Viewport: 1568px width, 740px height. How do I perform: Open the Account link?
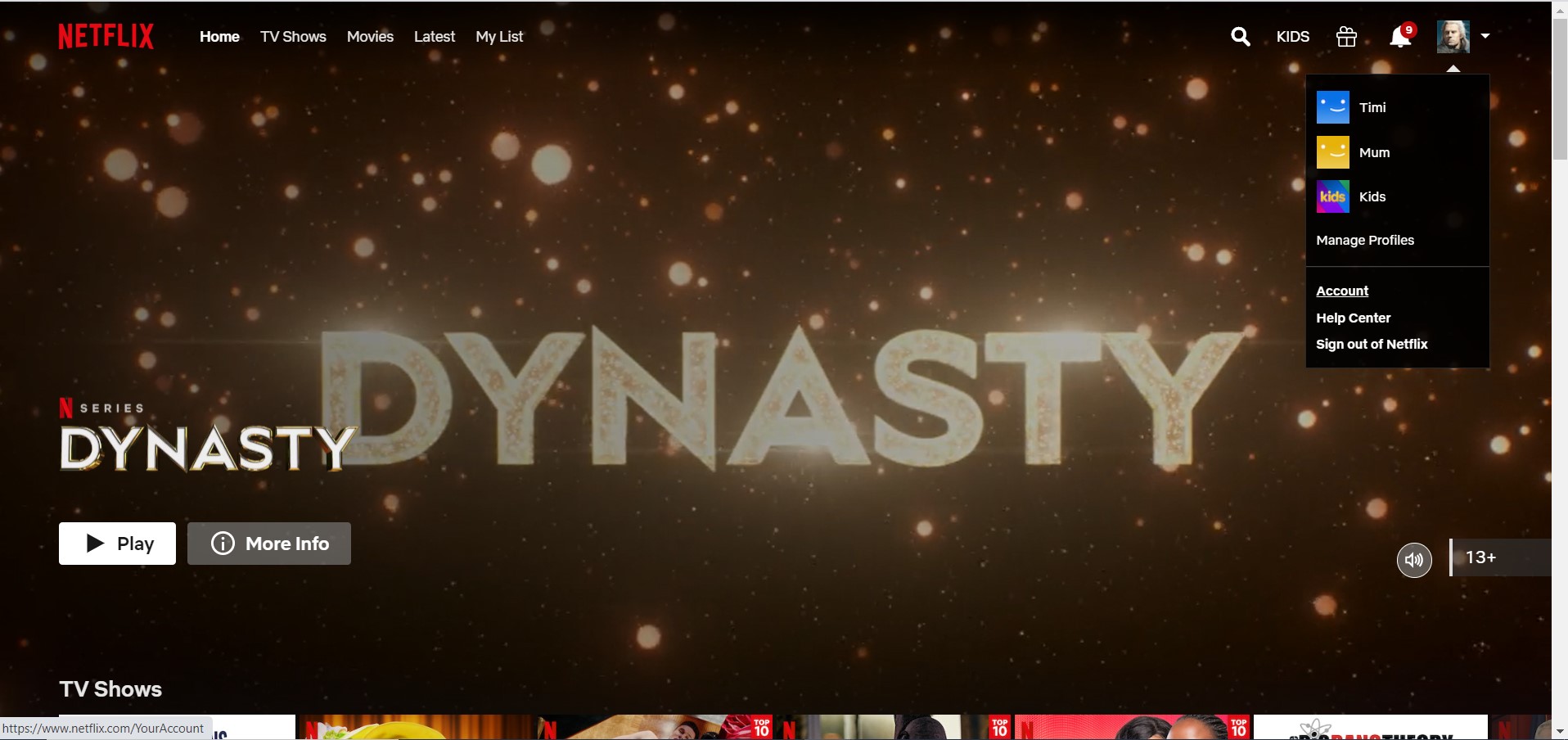click(x=1342, y=291)
